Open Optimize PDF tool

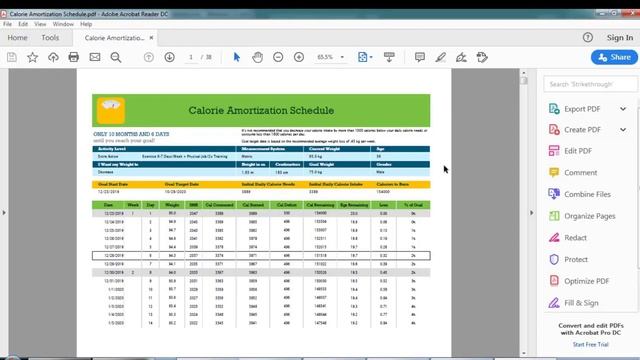586,281
